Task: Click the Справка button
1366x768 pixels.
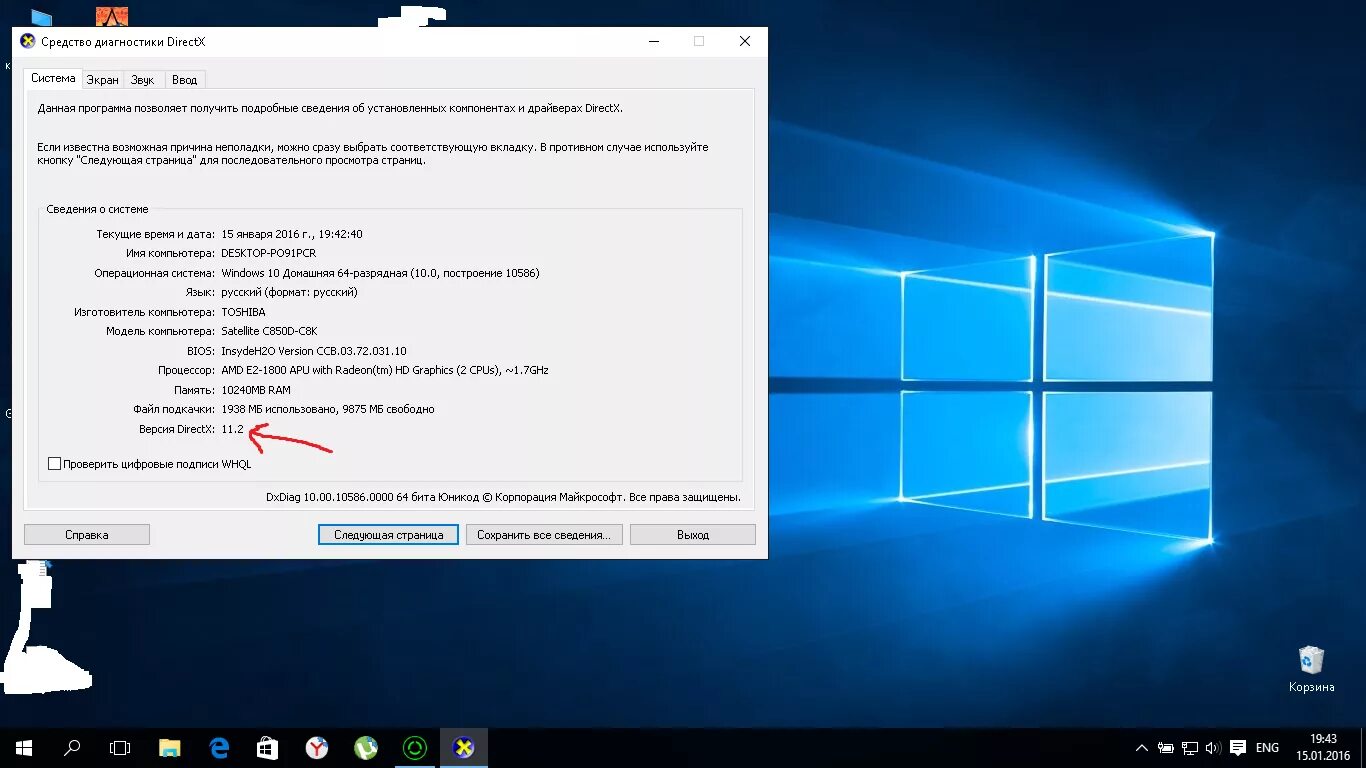Action: point(87,535)
